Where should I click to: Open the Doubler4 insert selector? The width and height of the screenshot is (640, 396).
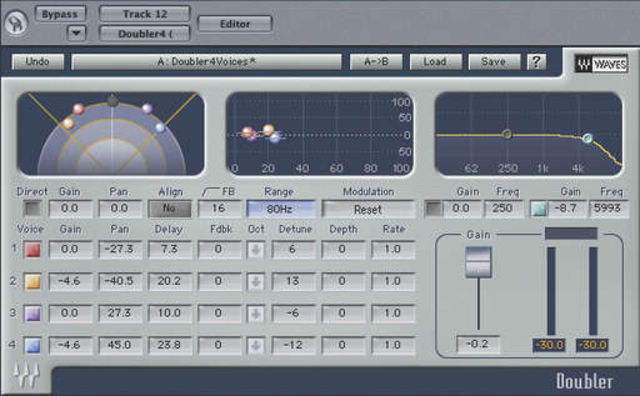click(145, 33)
